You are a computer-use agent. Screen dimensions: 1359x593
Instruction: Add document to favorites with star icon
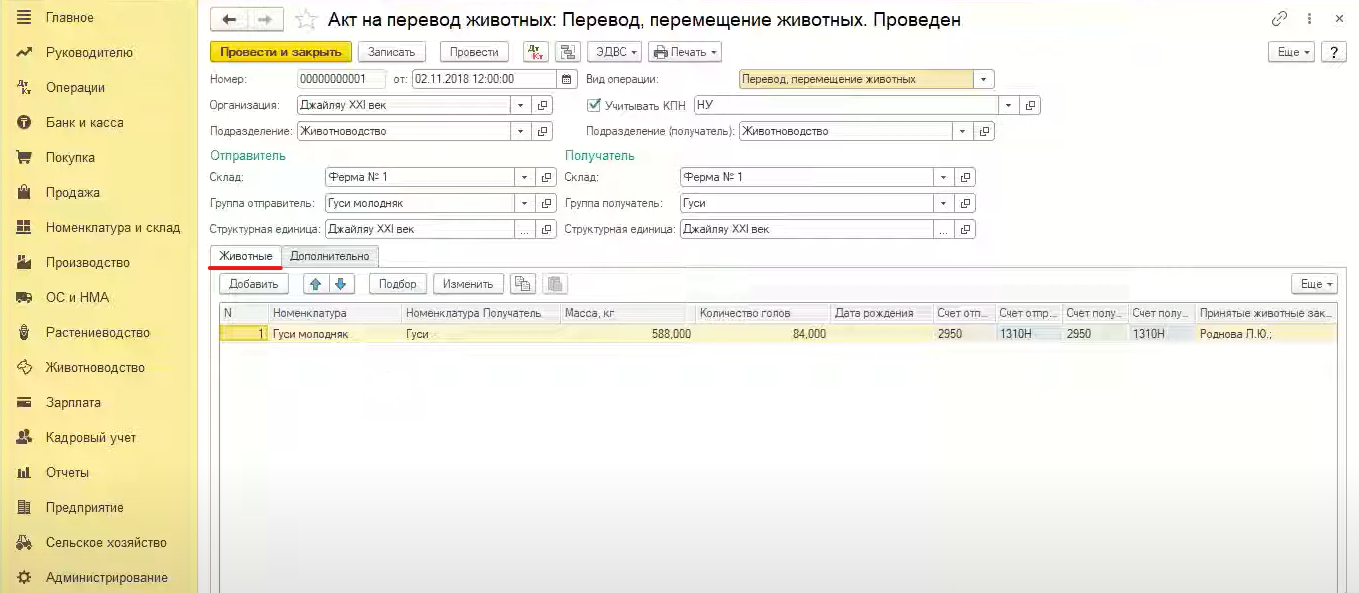[x=308, y=20]
